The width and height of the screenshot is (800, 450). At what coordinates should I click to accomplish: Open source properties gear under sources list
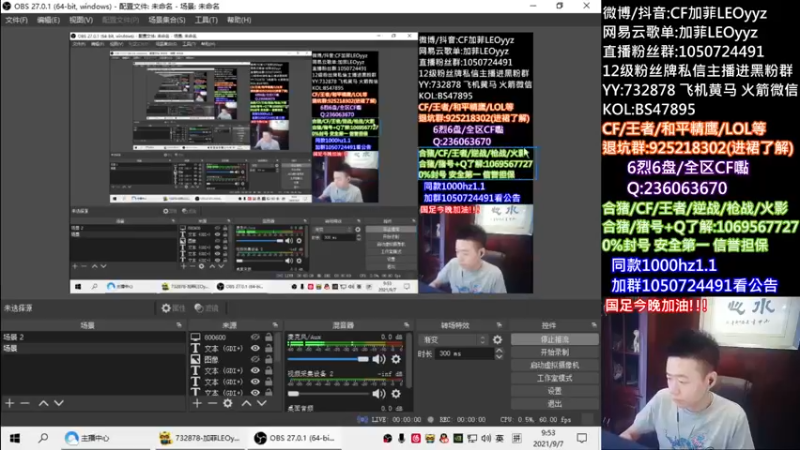pos(228,403)
